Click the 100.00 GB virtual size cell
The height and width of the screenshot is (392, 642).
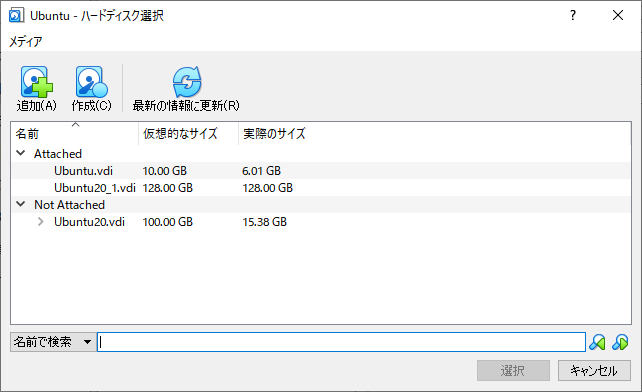point(167,222)
